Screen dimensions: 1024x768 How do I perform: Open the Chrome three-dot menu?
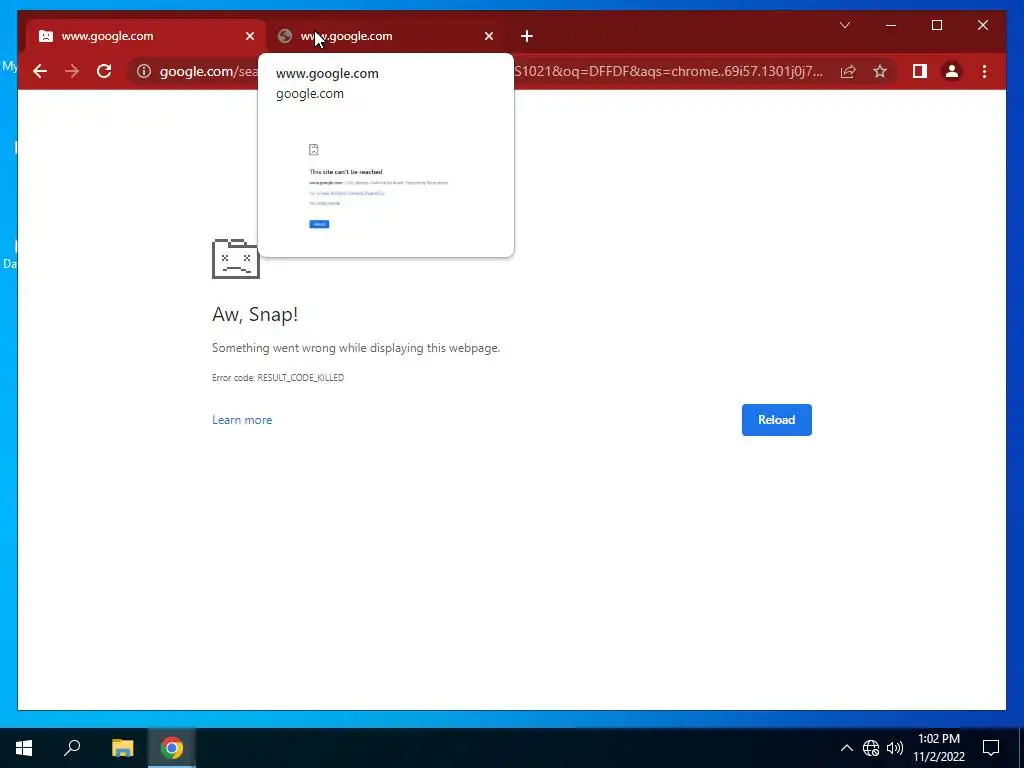pyautogui.click(x=985, y=71)
